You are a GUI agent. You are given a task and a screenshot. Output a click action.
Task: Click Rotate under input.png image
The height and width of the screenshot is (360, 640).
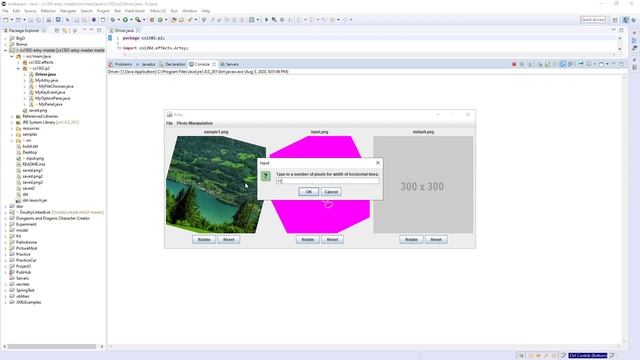tap(308, 240)
